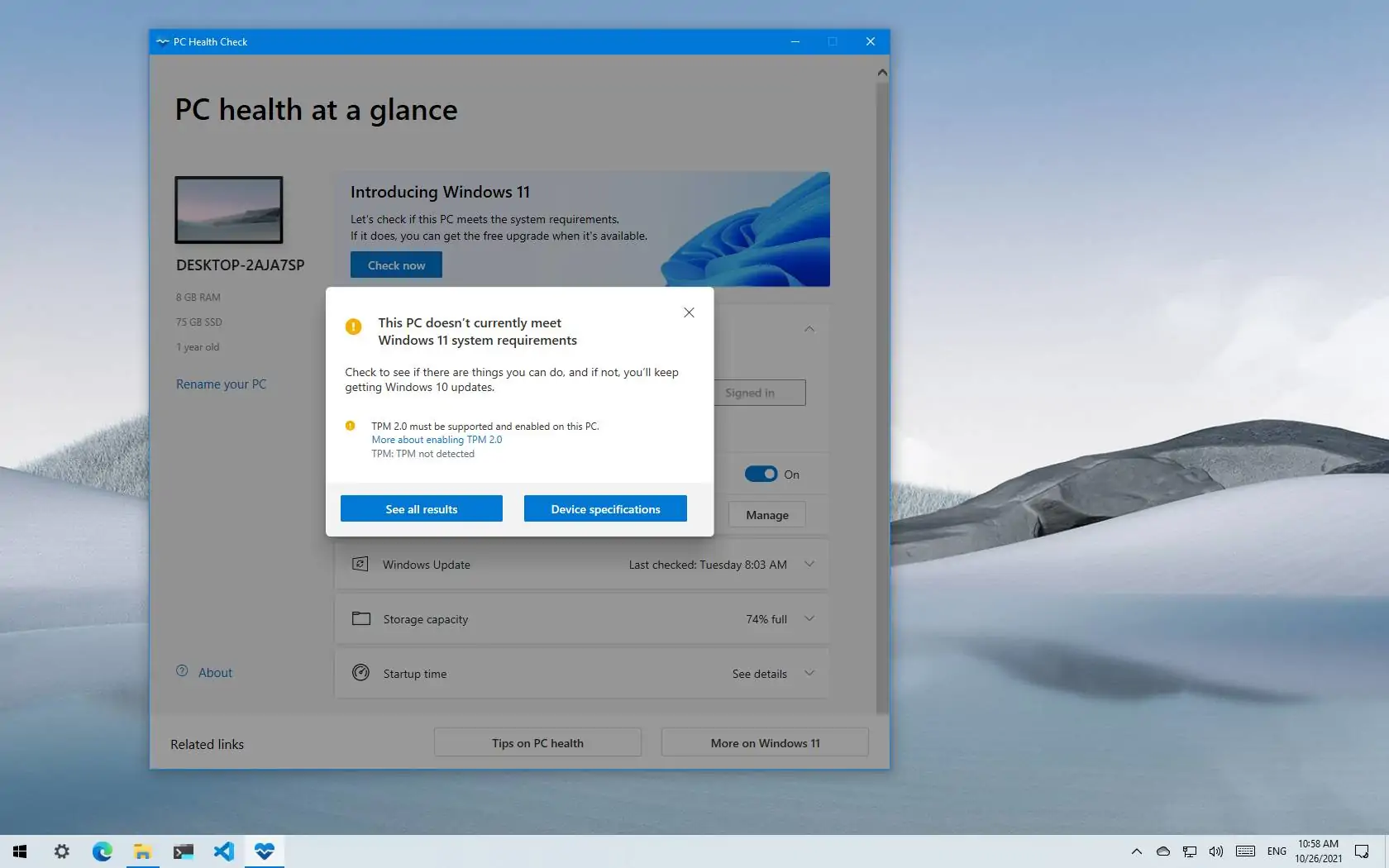Click the volume speaker tray icon
1389x868 pixels.
(1216, 851)
